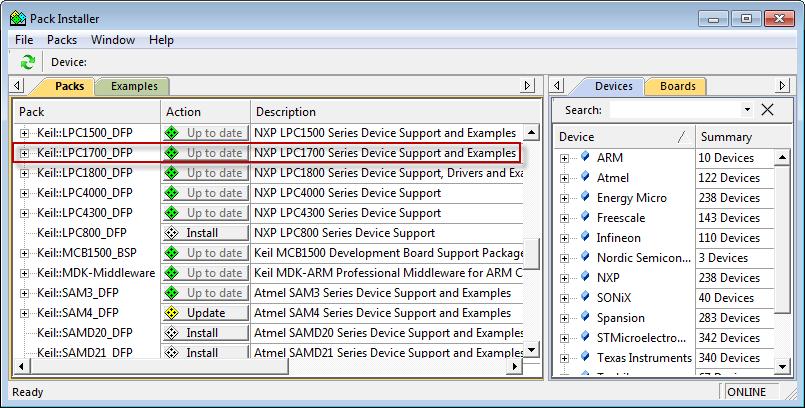Sort by the Device column header

click(x=620, y=137)
